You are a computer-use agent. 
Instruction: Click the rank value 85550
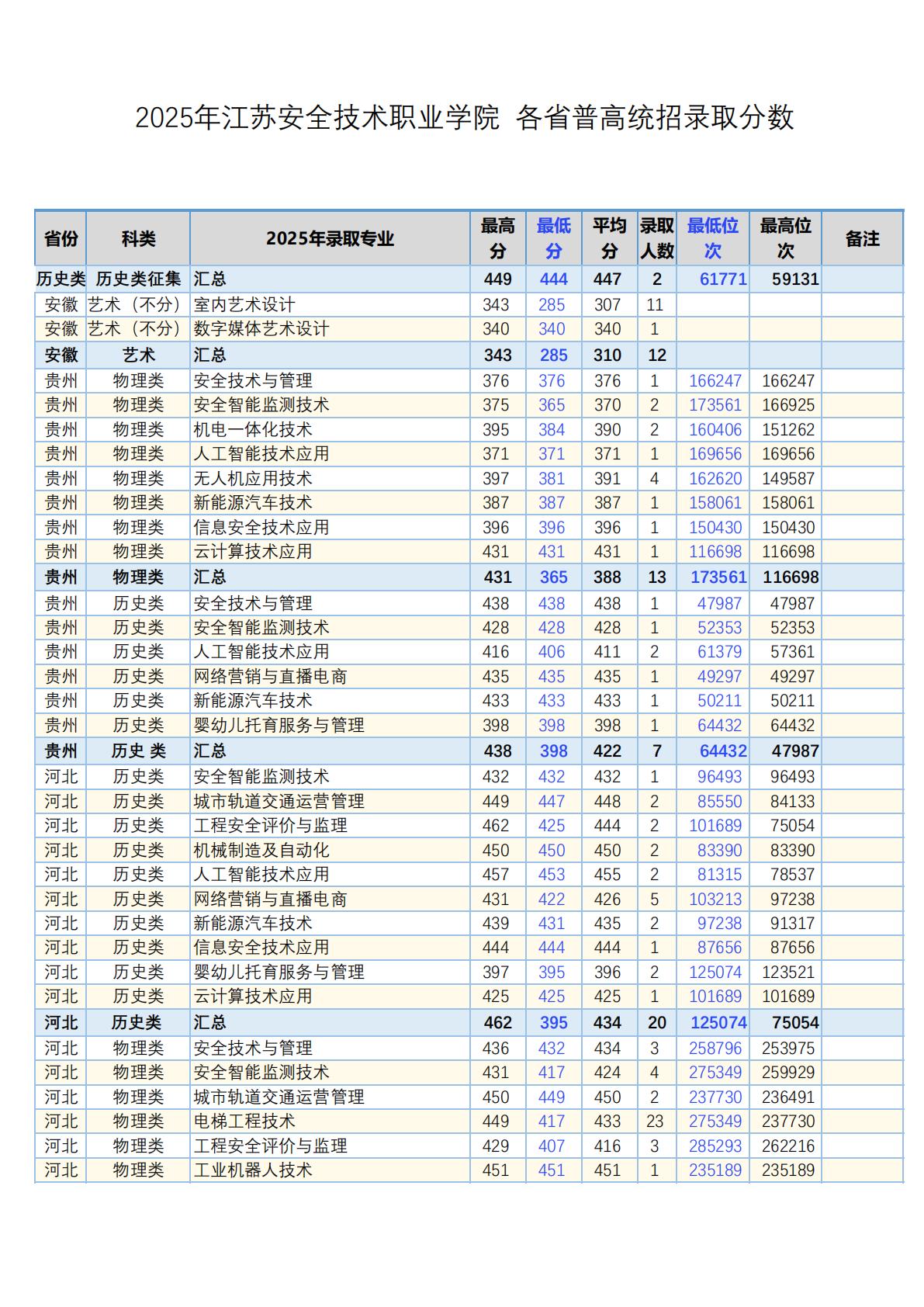coord(719,801)
